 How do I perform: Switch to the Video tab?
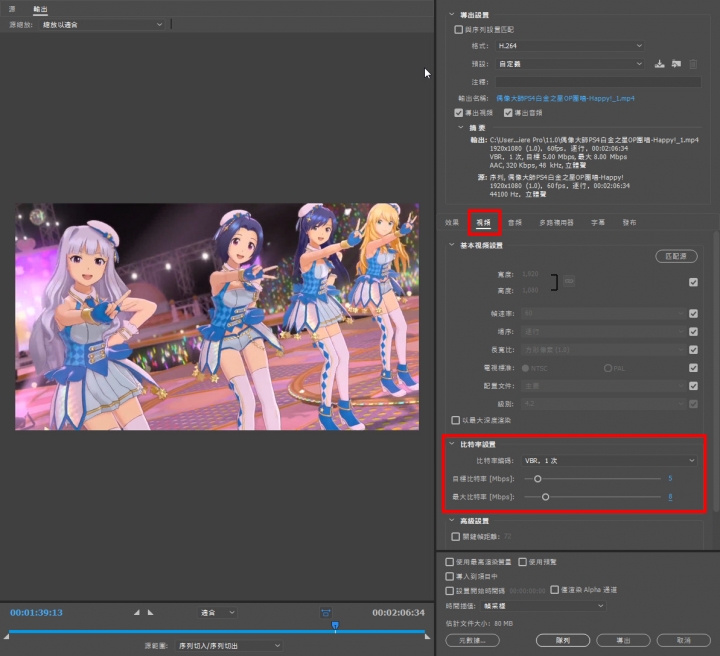[x=484, y=223]
